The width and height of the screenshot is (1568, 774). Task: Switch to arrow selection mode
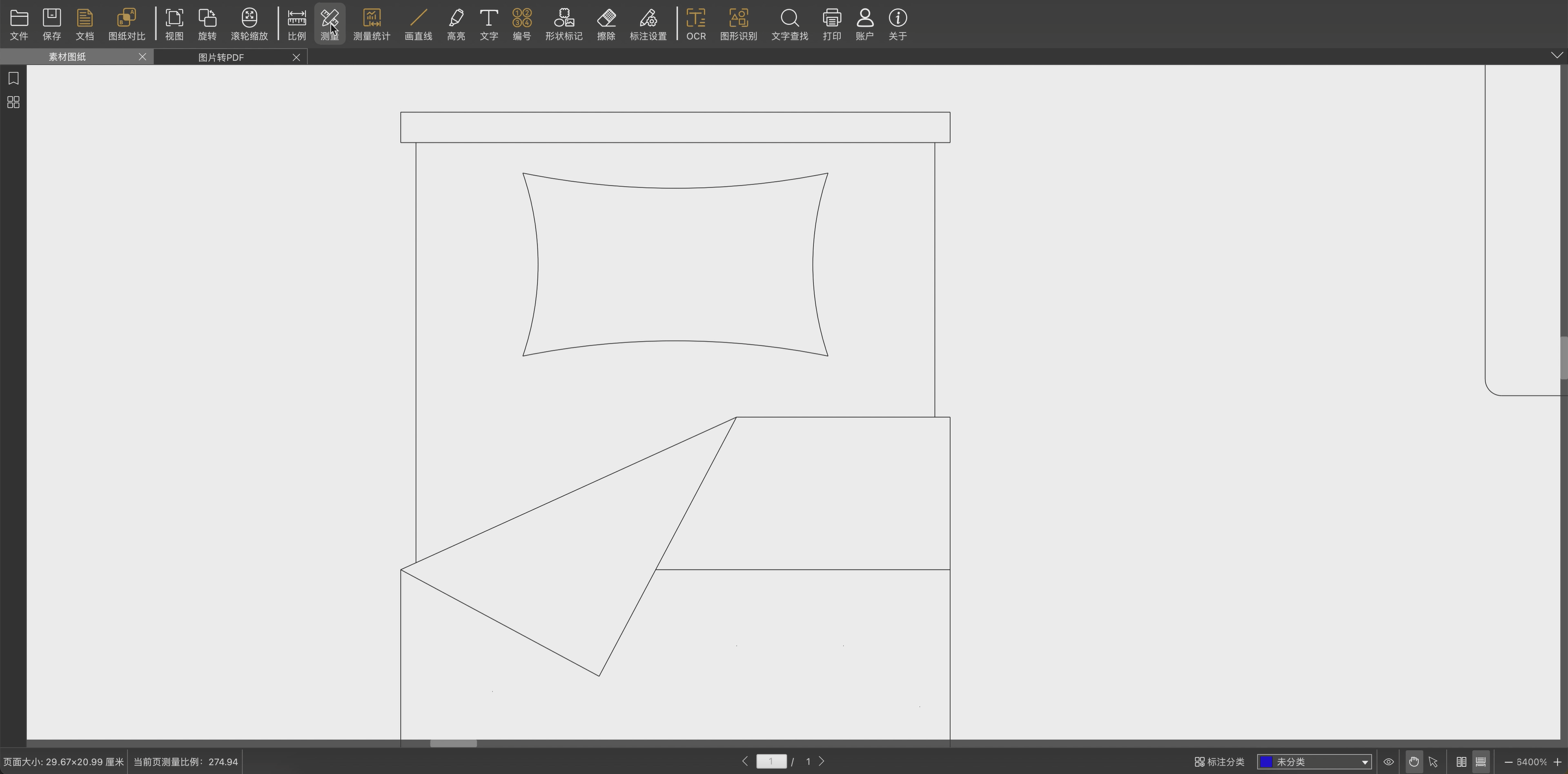coord(1433,762)
